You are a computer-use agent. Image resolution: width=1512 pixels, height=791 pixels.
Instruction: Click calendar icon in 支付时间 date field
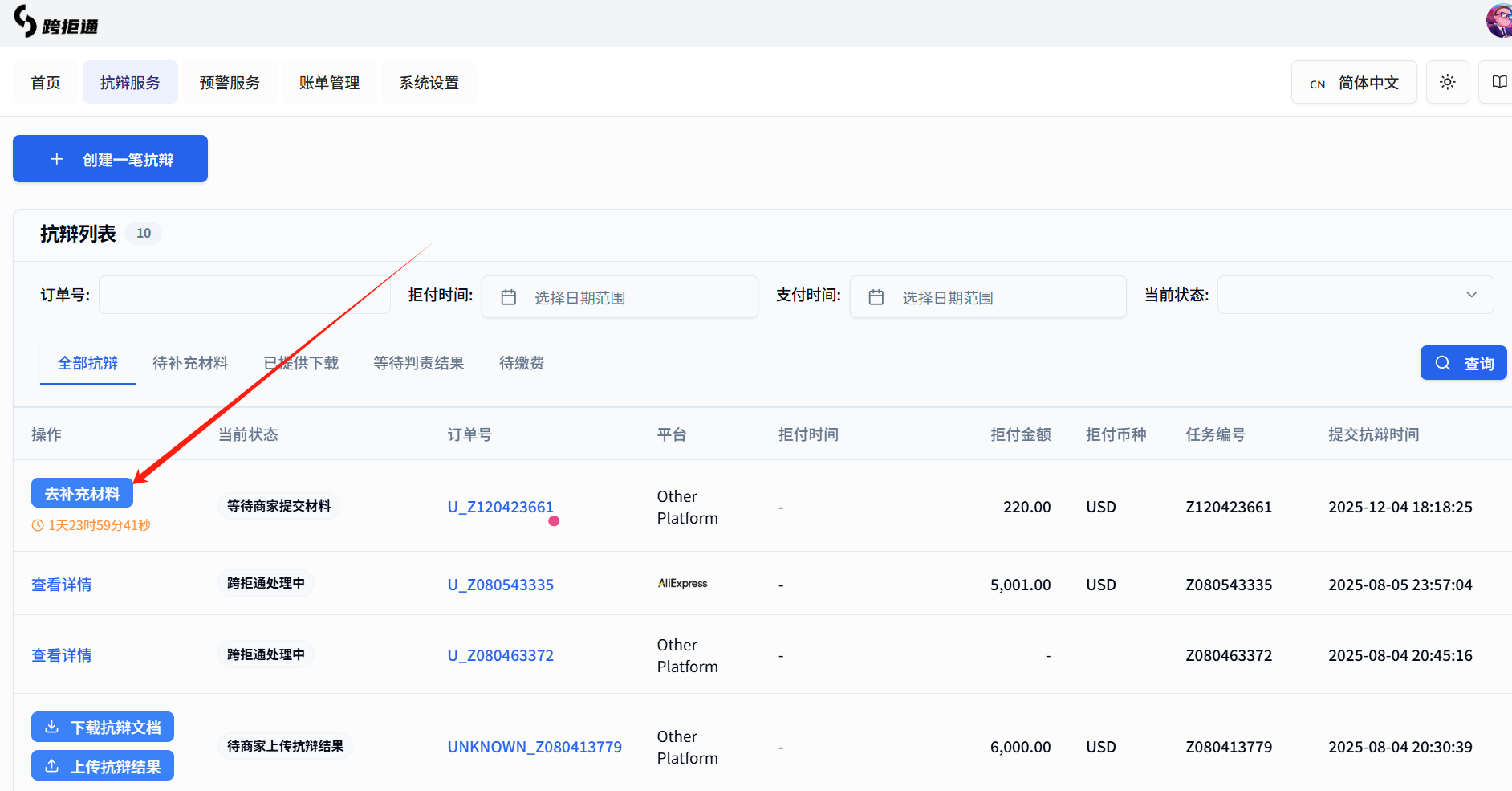click(876, 297)
